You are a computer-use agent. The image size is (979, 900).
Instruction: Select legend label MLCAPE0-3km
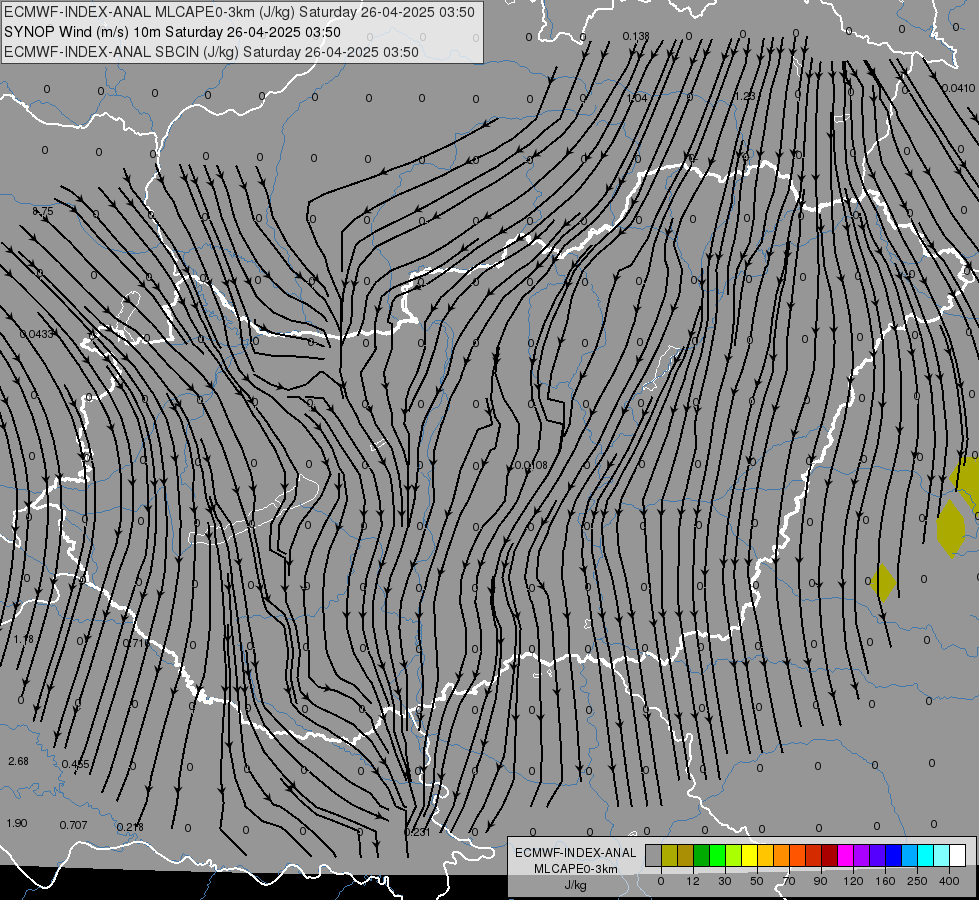pos(576,869)
